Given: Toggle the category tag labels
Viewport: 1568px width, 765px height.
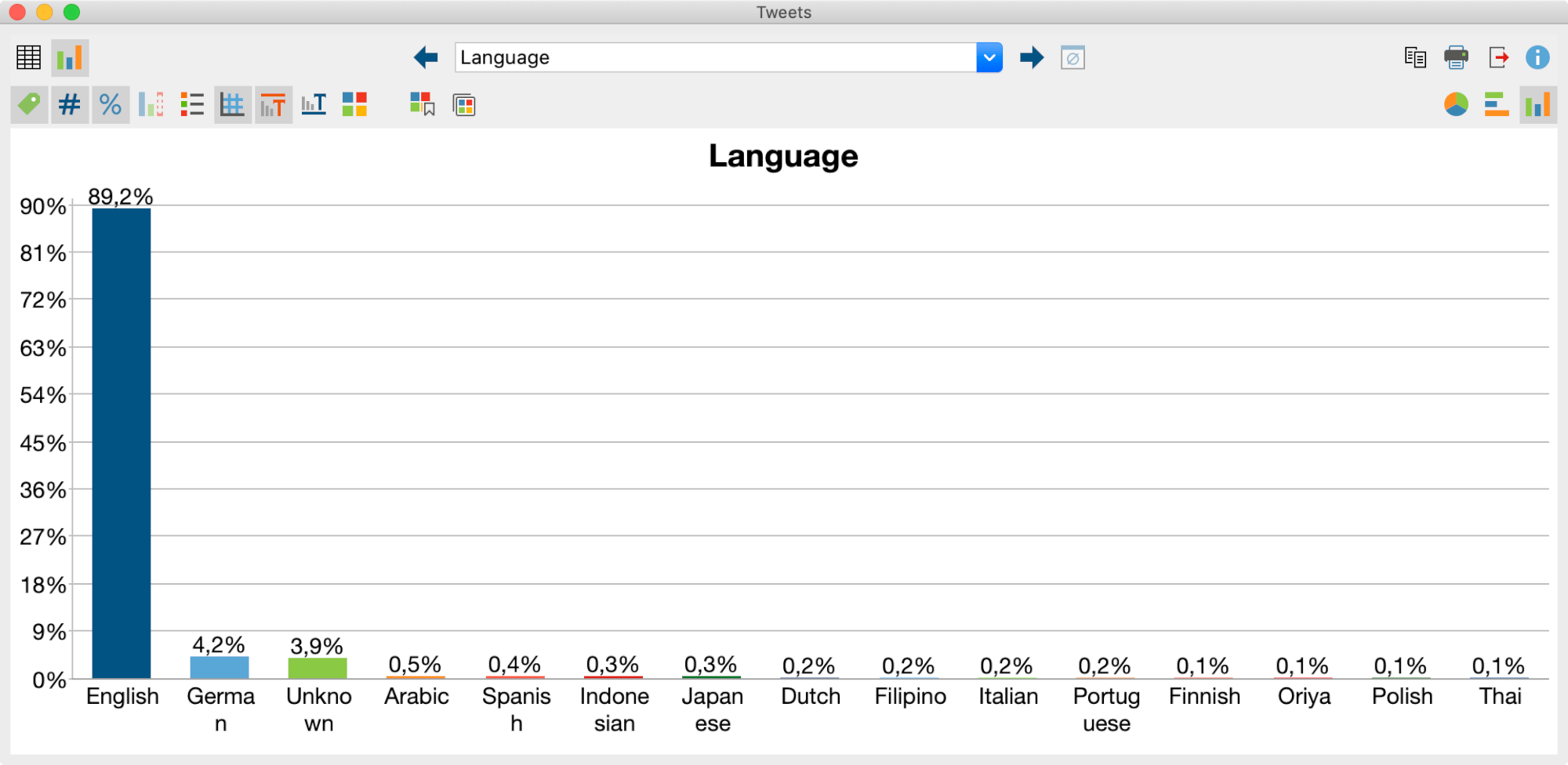Looking at the screenshot, I should (29, 103).
